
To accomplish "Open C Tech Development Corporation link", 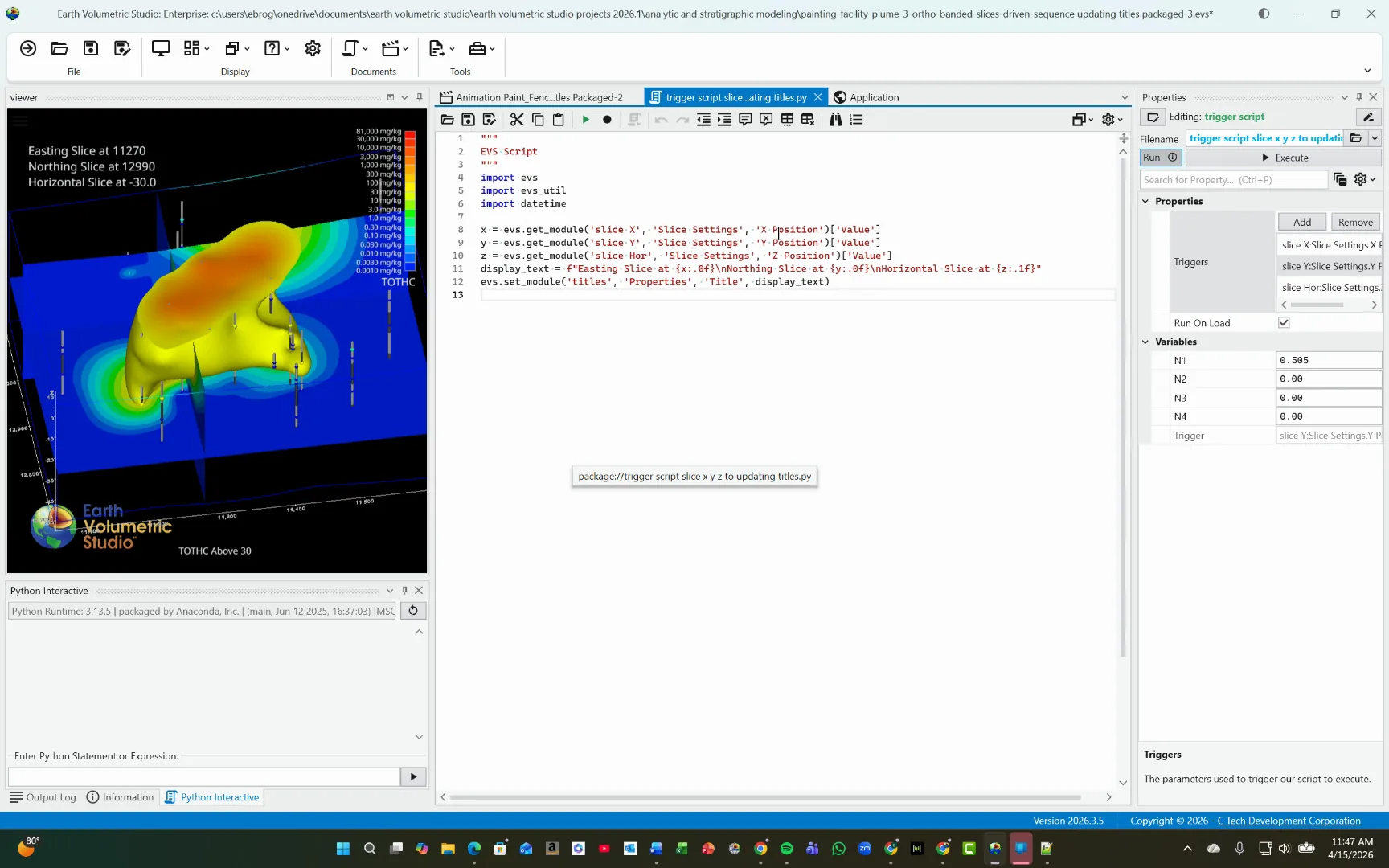I will pyautogui.click(x=1289, y=821).
